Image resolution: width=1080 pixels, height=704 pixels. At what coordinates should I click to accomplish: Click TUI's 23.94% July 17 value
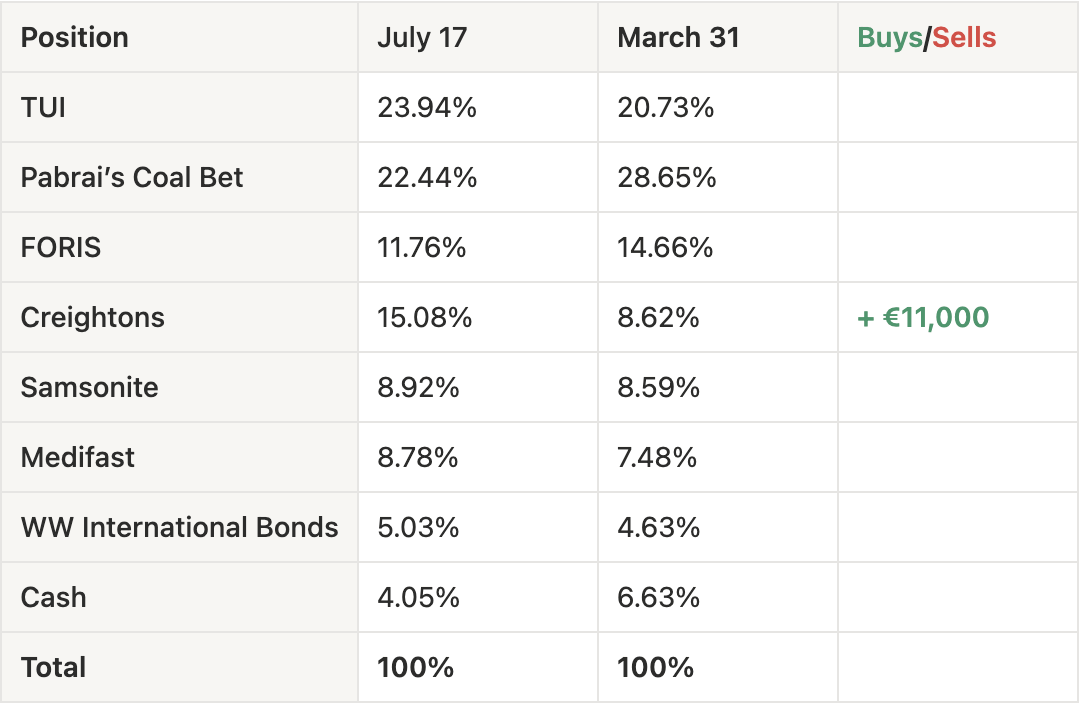pyautogui.click(x=427, y=107)
